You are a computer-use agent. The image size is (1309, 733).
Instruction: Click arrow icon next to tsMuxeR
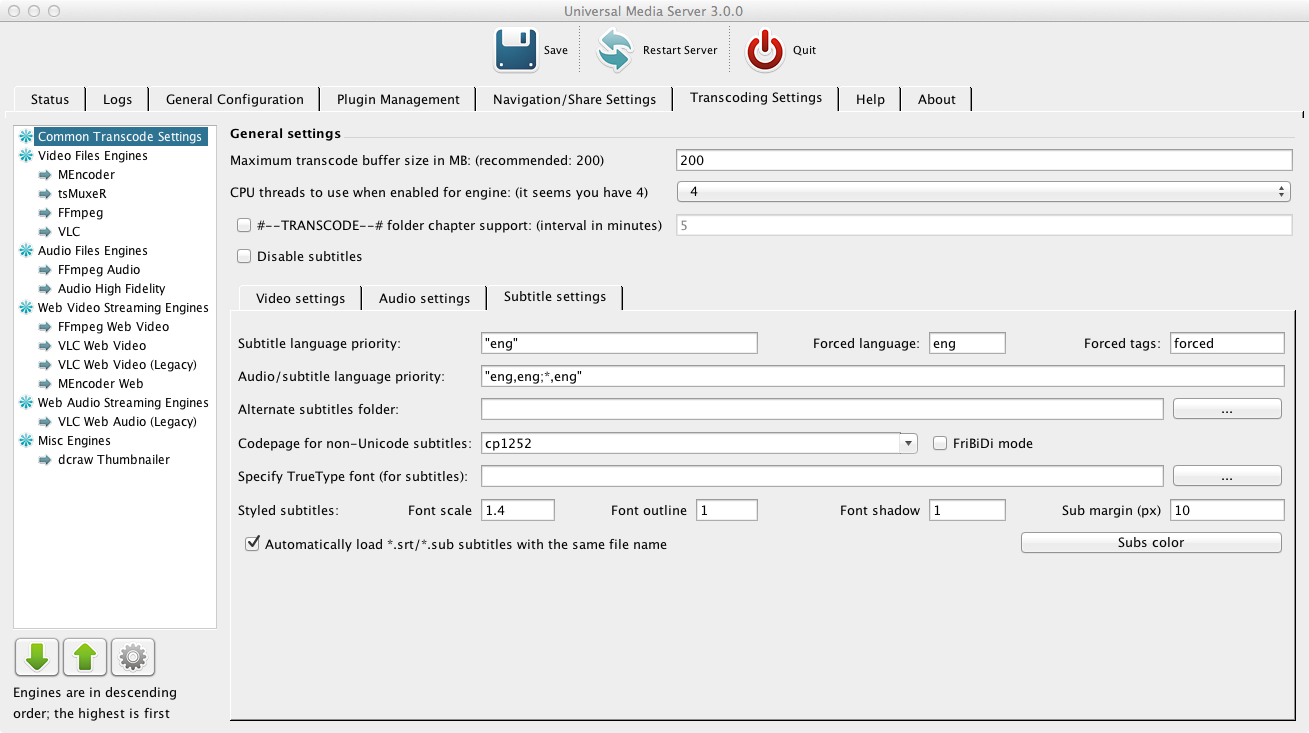[45, 194]
